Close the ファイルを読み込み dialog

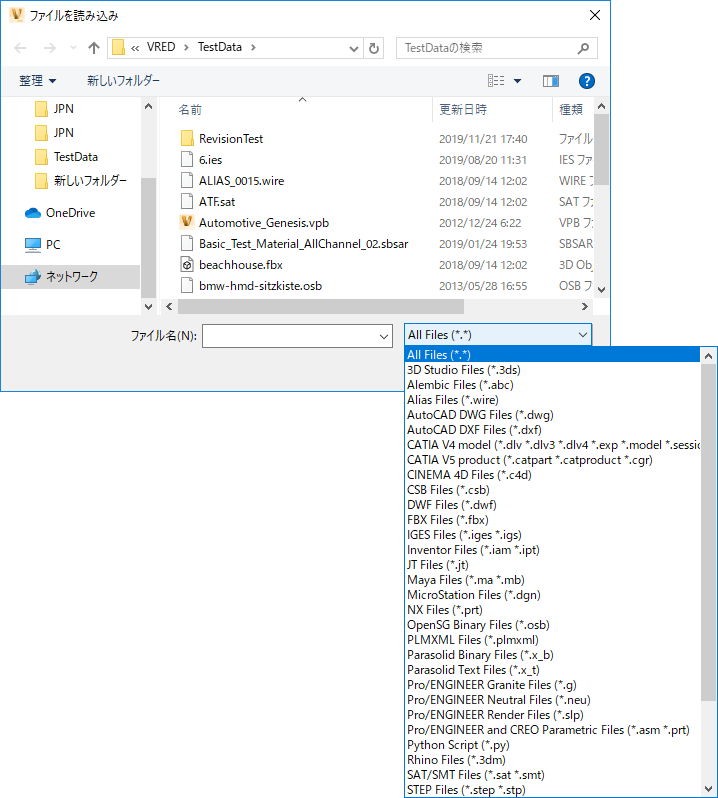[x=595, y=15]
